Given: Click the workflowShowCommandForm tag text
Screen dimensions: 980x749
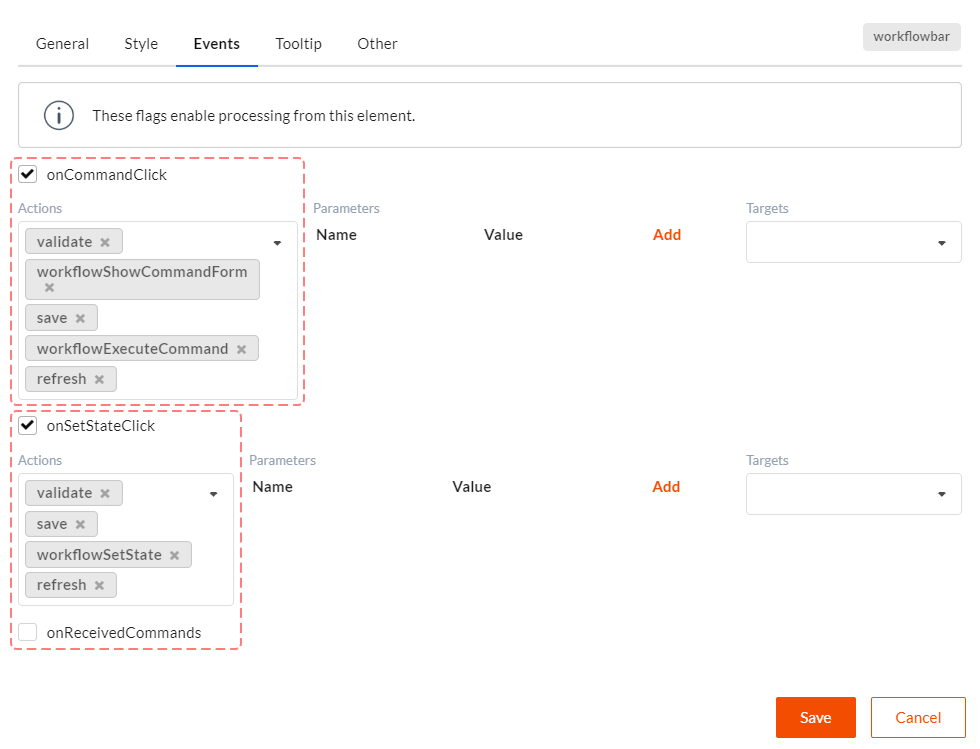Looking at the screenshot, I should tap(142, 272).
